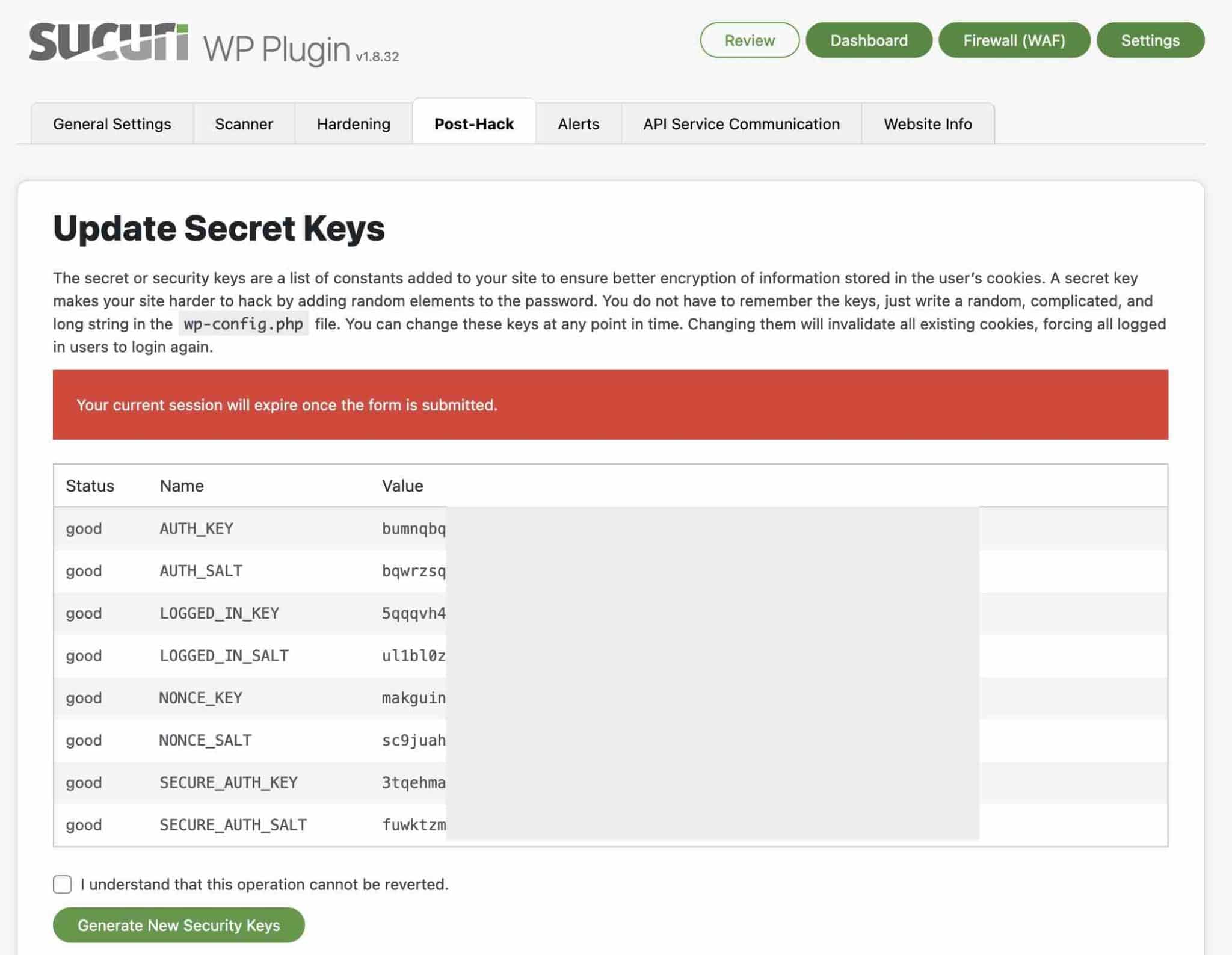Click value 'ul1bl0z' in LOGGED_IN_SALT row
Viewport: 1232px width, 955px height.
[x=414, y=655]
